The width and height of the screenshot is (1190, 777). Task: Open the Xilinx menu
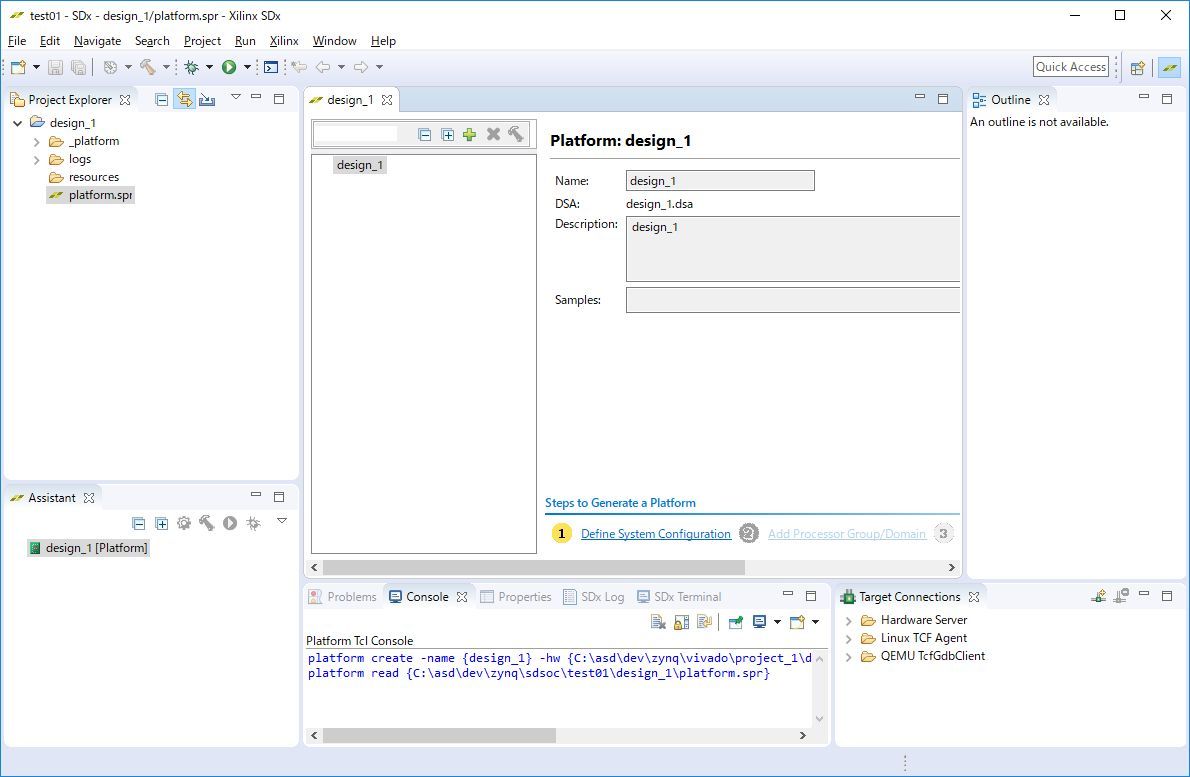point(284,41)
